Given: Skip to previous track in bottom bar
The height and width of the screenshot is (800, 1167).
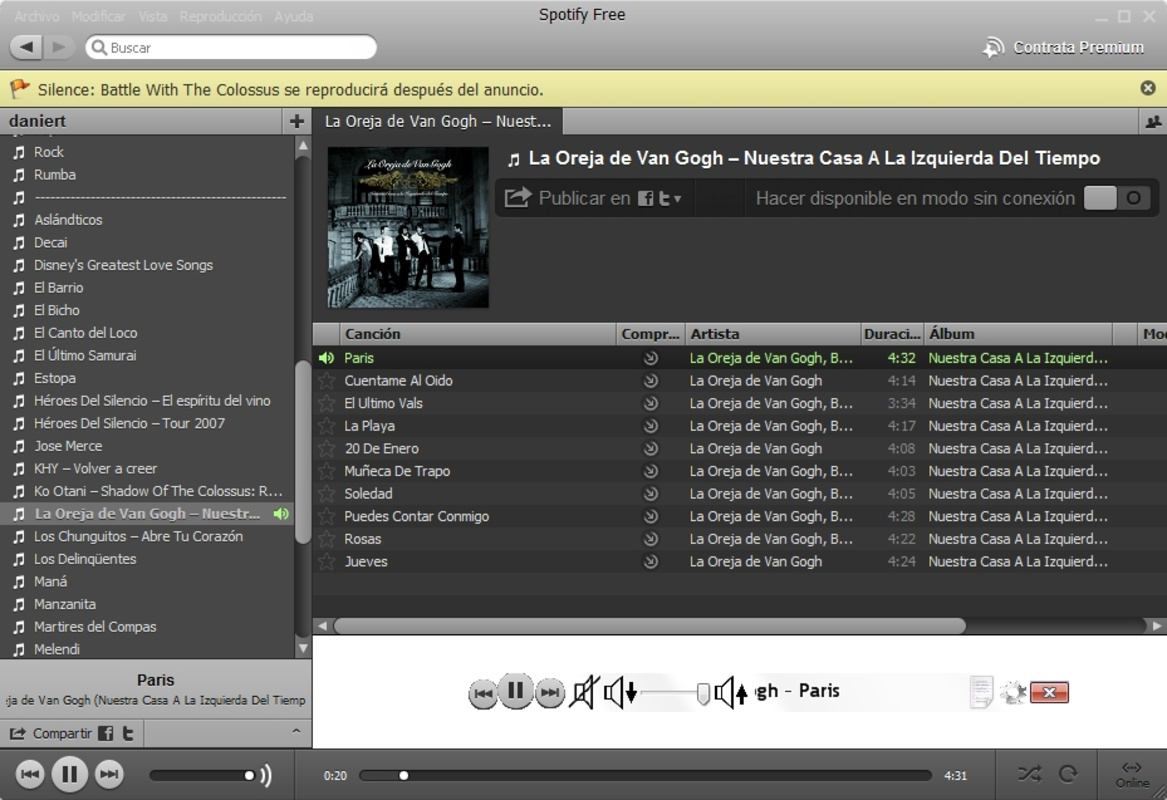Looking at the screenshot, I should coord(30,775).
